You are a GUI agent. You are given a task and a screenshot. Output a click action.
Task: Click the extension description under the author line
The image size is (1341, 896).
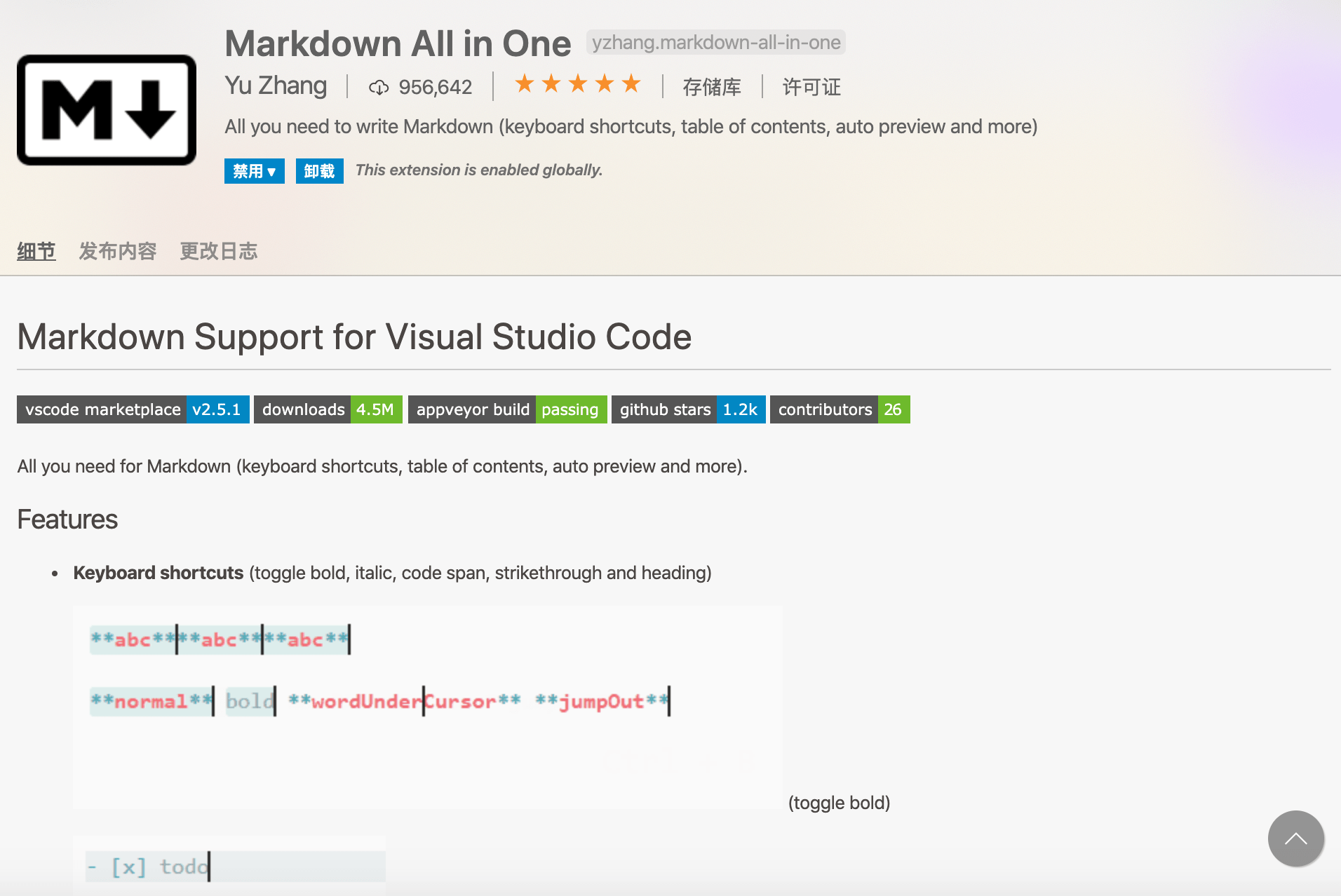(631, 127)
